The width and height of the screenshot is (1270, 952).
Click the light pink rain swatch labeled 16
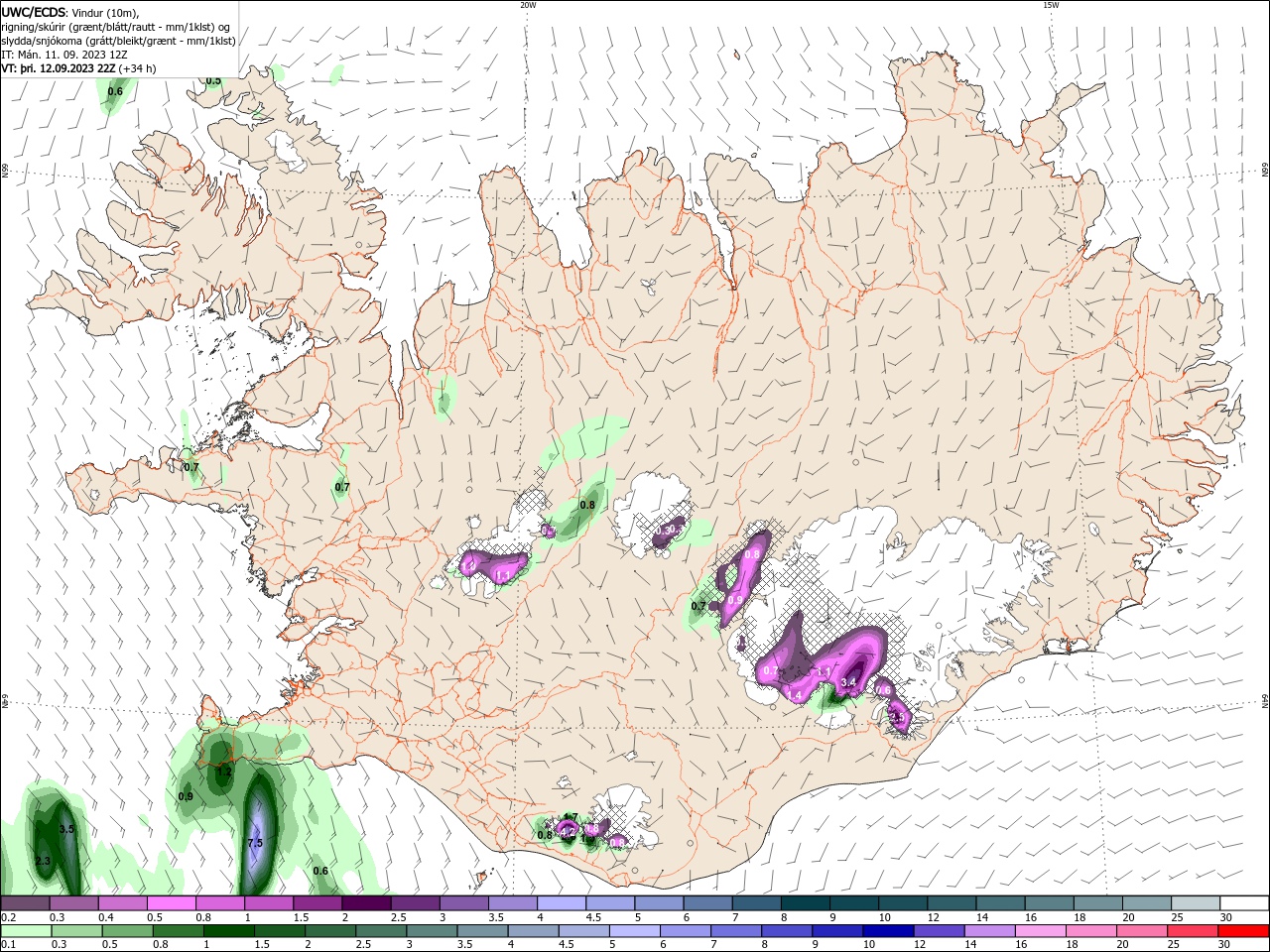(1041, 931)
